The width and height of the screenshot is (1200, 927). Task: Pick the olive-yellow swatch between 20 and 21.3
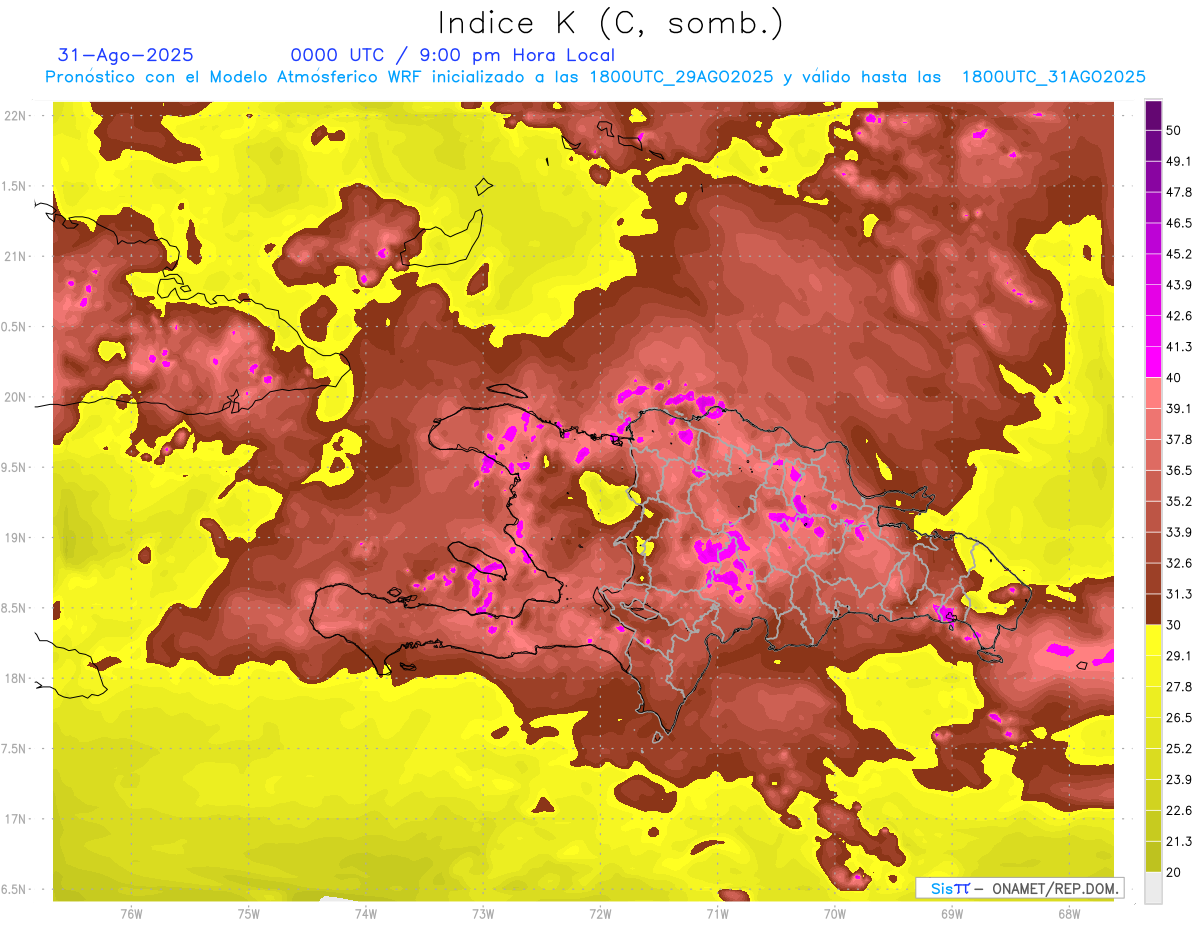click(x=1153, y=856)
